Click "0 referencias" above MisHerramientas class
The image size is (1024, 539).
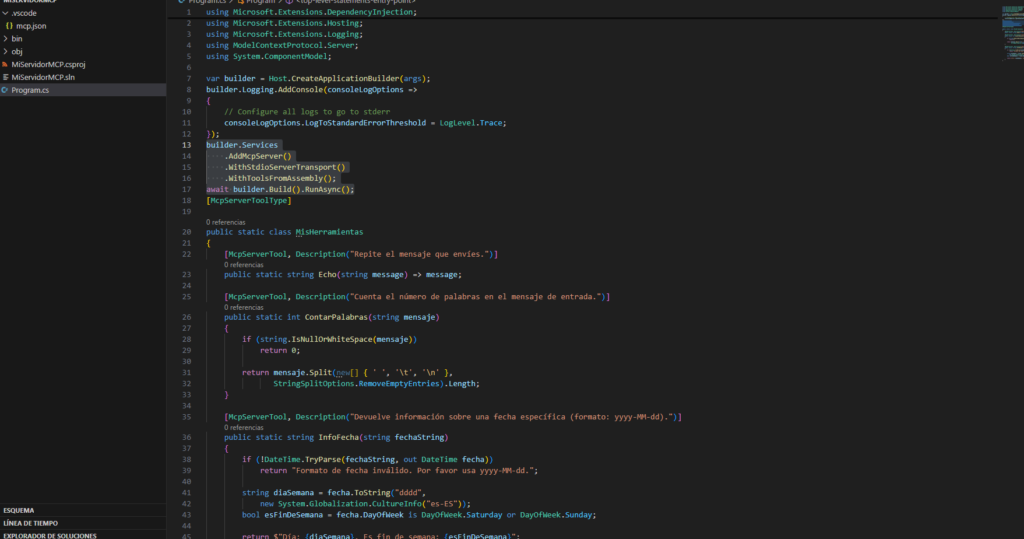[226, 221]
